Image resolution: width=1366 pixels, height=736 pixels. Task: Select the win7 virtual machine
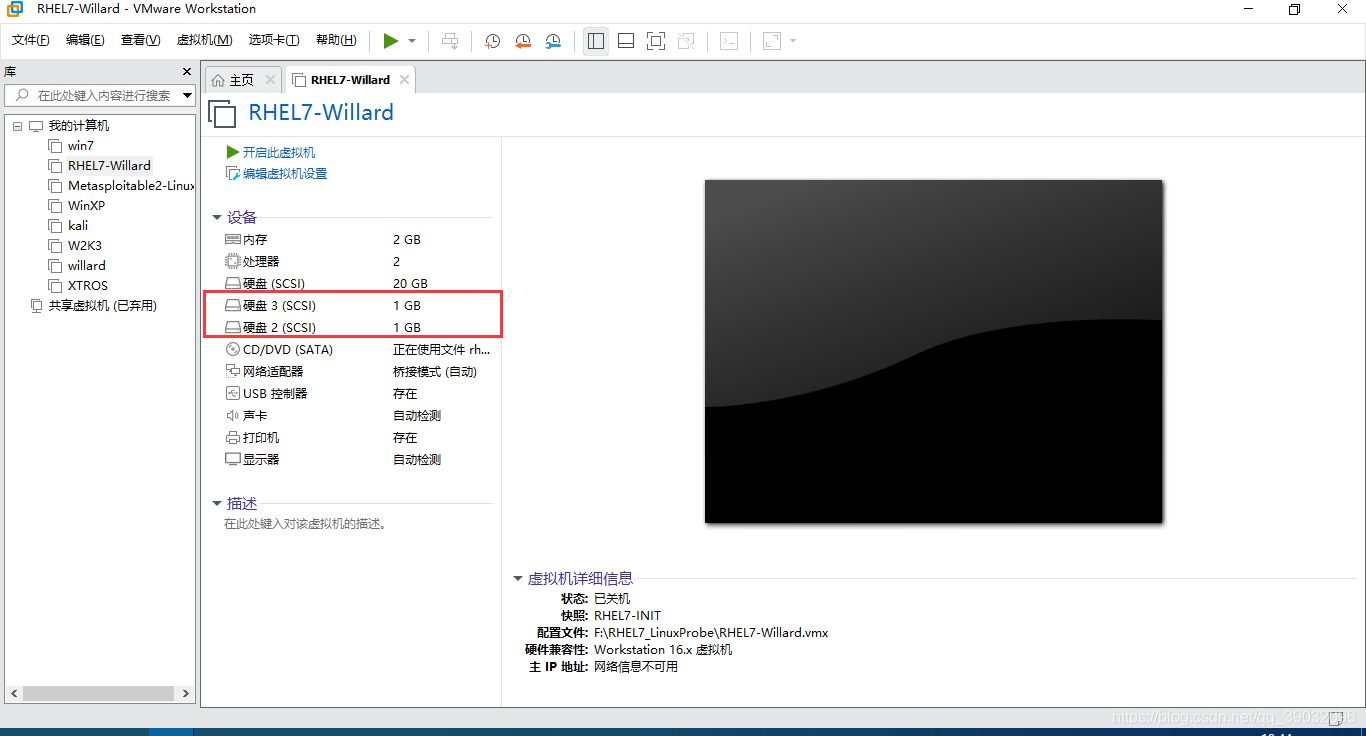pyautogui.click(x=80, y=146)
